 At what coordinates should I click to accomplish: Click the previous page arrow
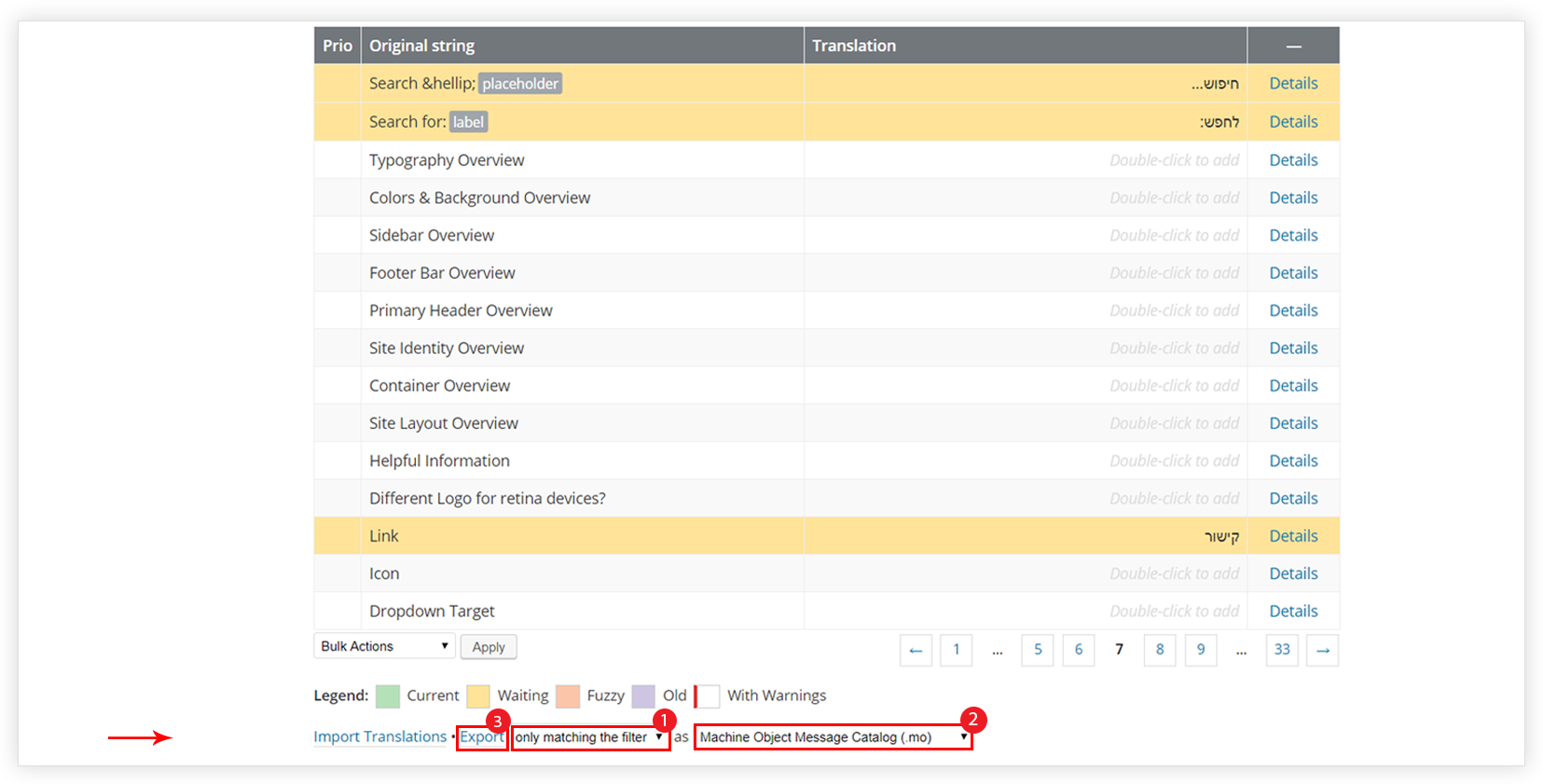click(x=916, y=650)
